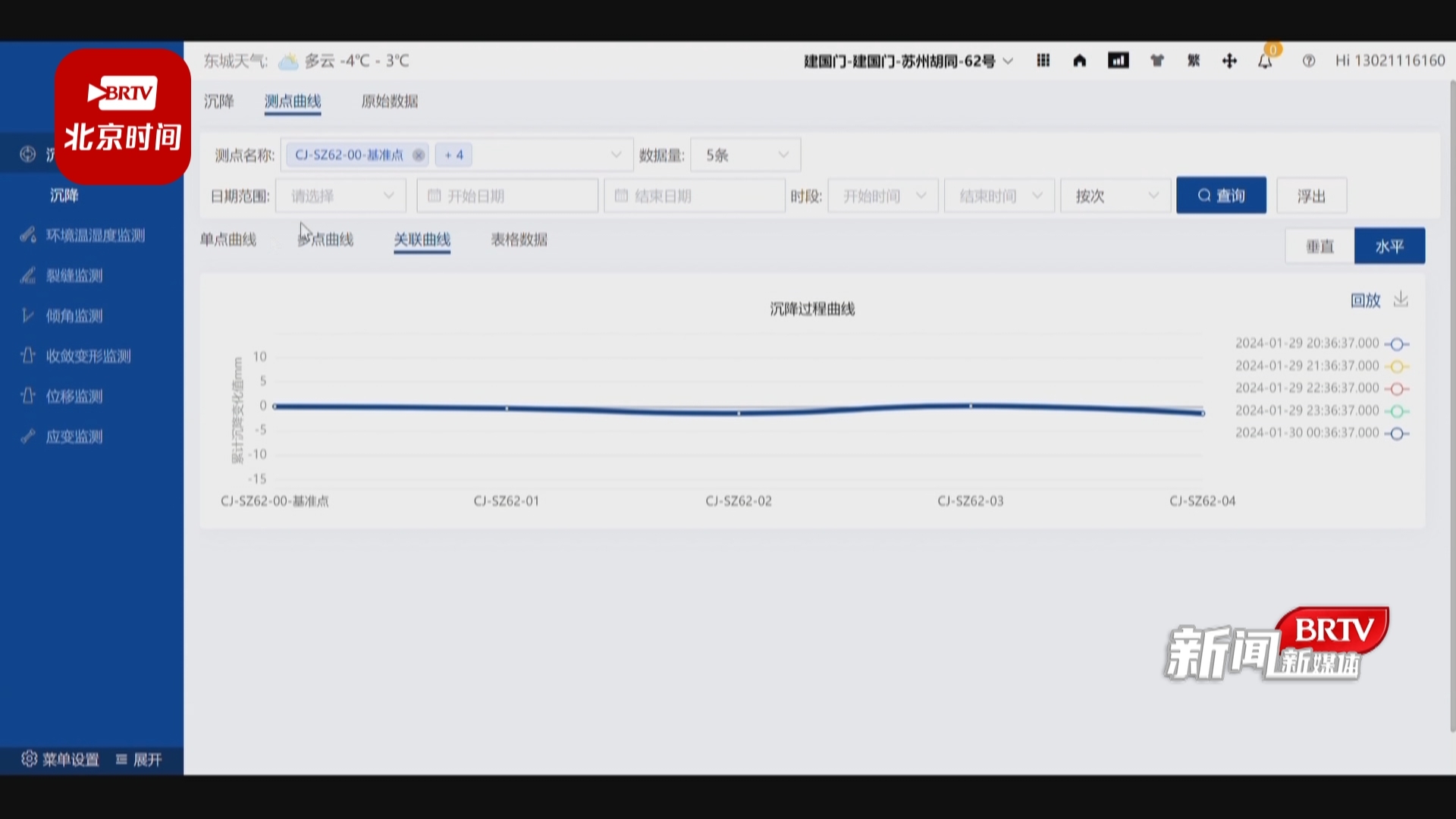
Task: Switch to the 原始数据 tab
Action: tap(390, 101)
